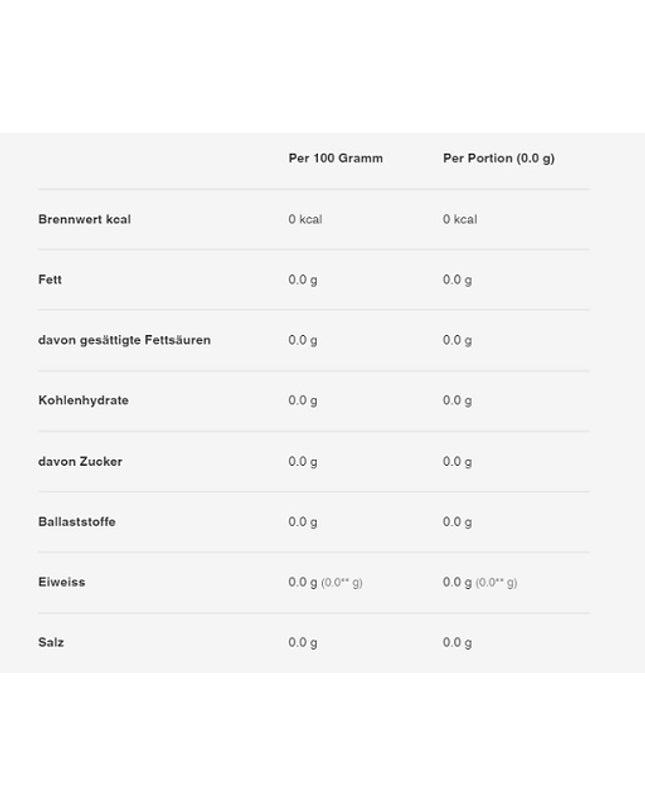The image size is (645, 807).
Task: Select 'davon gesättigte Fettsäuren' row label
Action: click(125, 340)
